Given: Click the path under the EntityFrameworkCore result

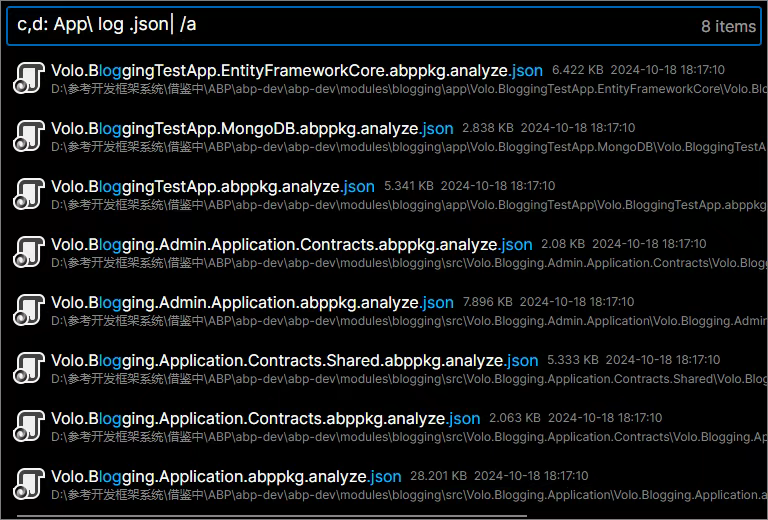Looking at the screenshot, I should tap(409, 89).
